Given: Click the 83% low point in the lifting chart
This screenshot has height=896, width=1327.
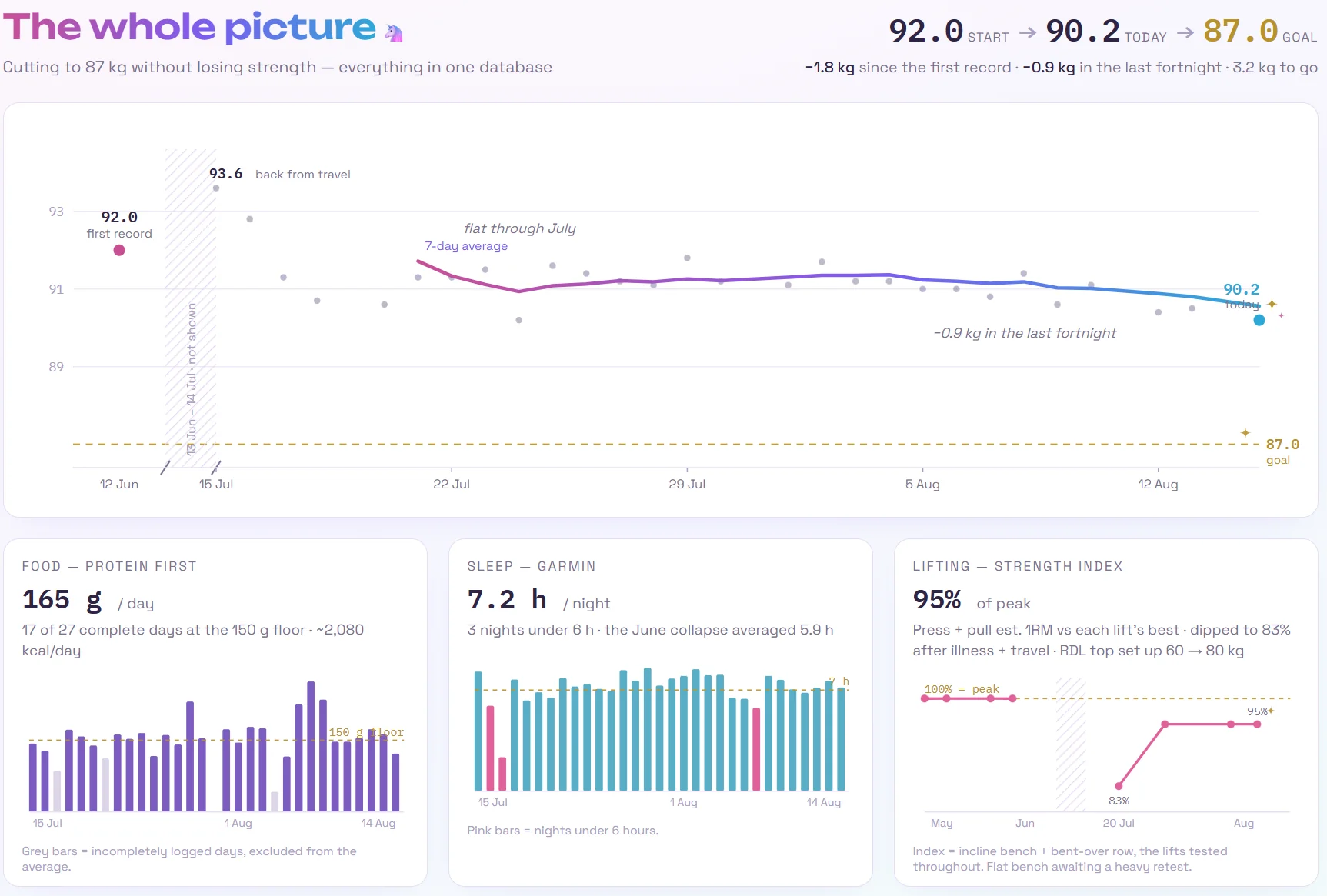Looking at the screenshot, I should click(1119, 786).
